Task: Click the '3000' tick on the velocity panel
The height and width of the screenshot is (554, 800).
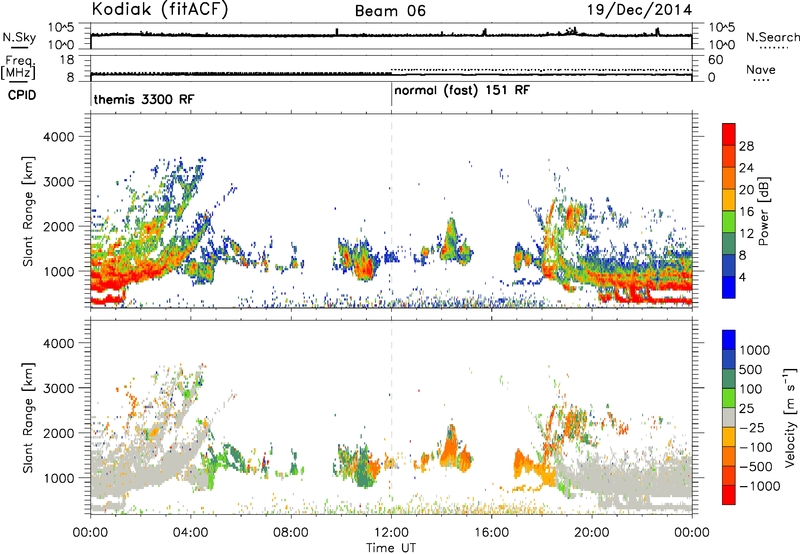Action: click(x=58, y=388)
